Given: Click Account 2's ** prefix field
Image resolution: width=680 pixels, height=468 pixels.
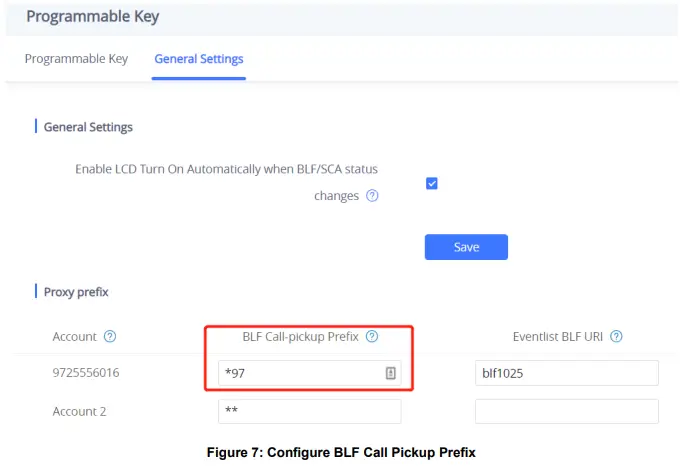Looking at the screenshot, I should pyautogui.click(x=309, y=411).
